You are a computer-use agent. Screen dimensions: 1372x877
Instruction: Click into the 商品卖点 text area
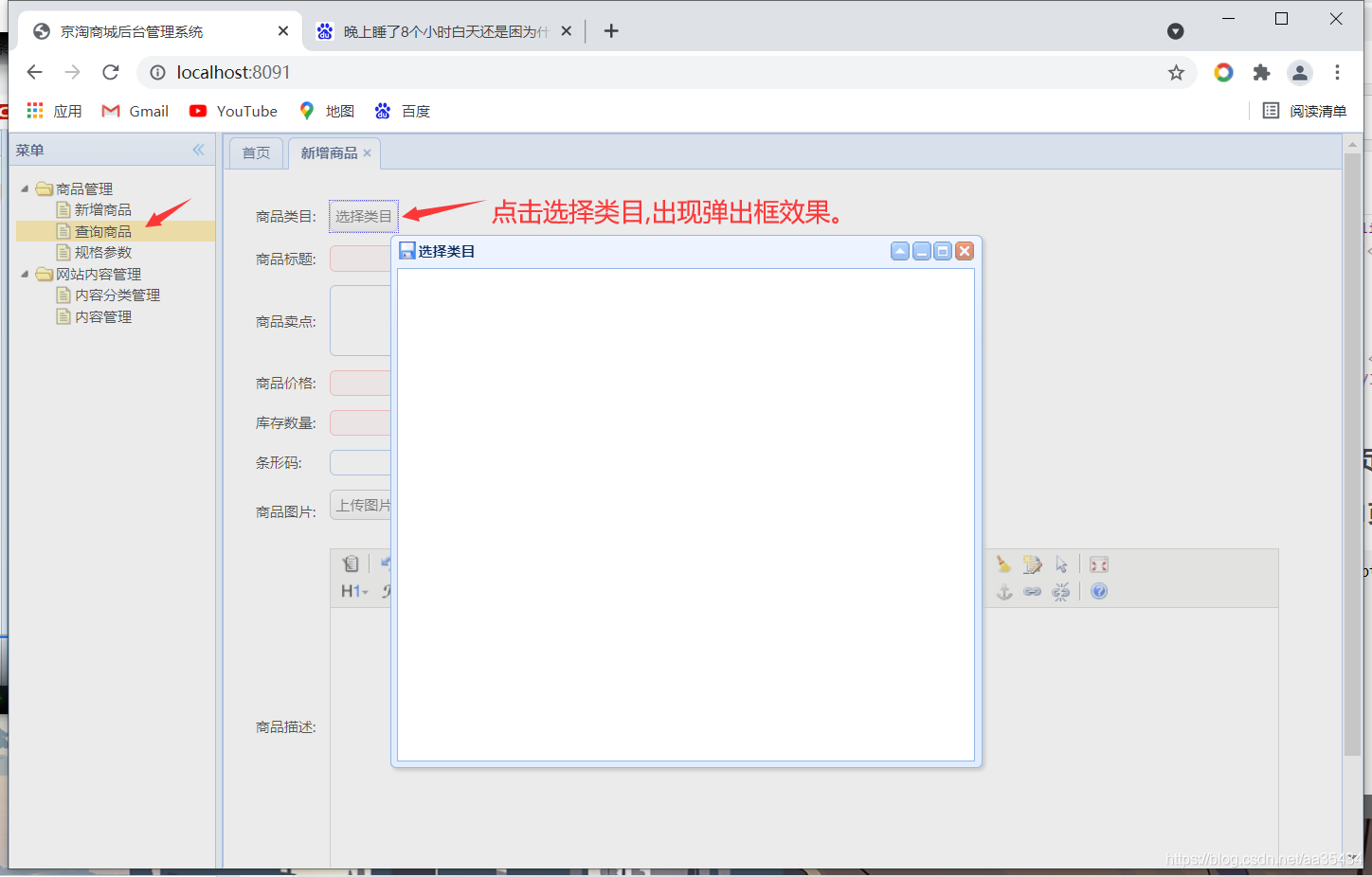pos(360,321)
